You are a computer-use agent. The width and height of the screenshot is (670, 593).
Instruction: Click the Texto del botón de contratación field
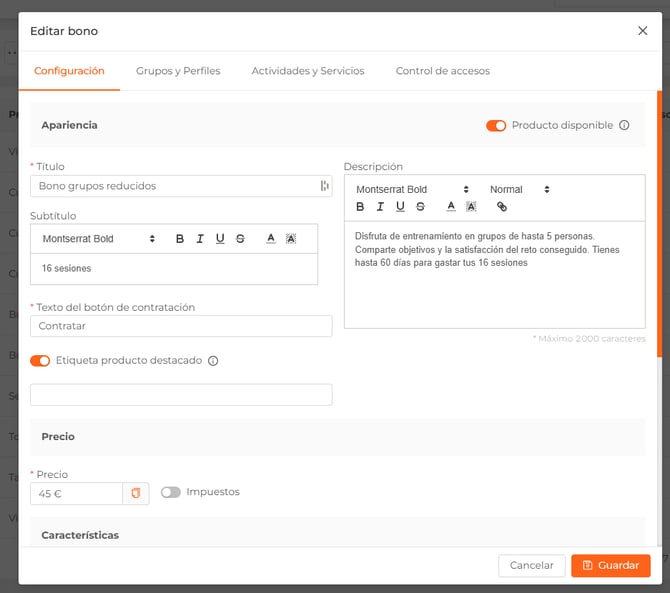coord(181,326)
